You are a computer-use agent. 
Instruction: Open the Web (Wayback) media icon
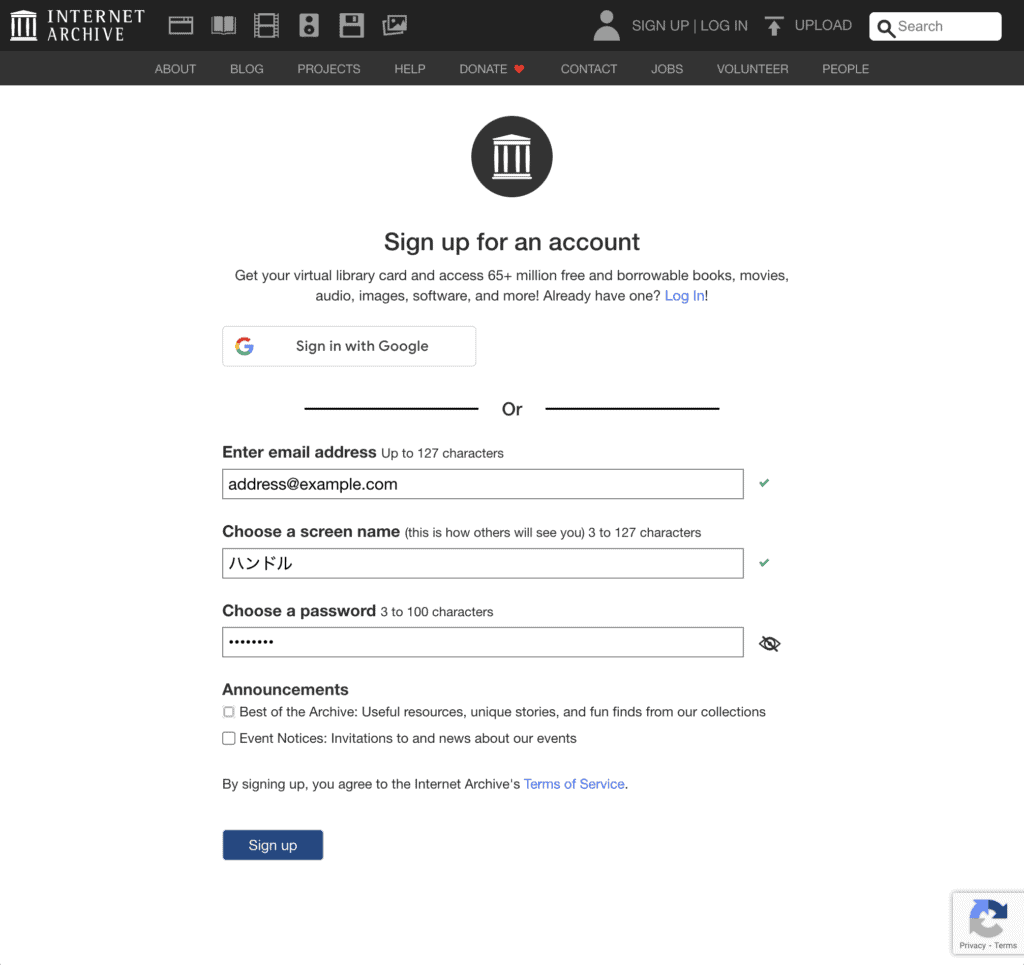[181, 25]
